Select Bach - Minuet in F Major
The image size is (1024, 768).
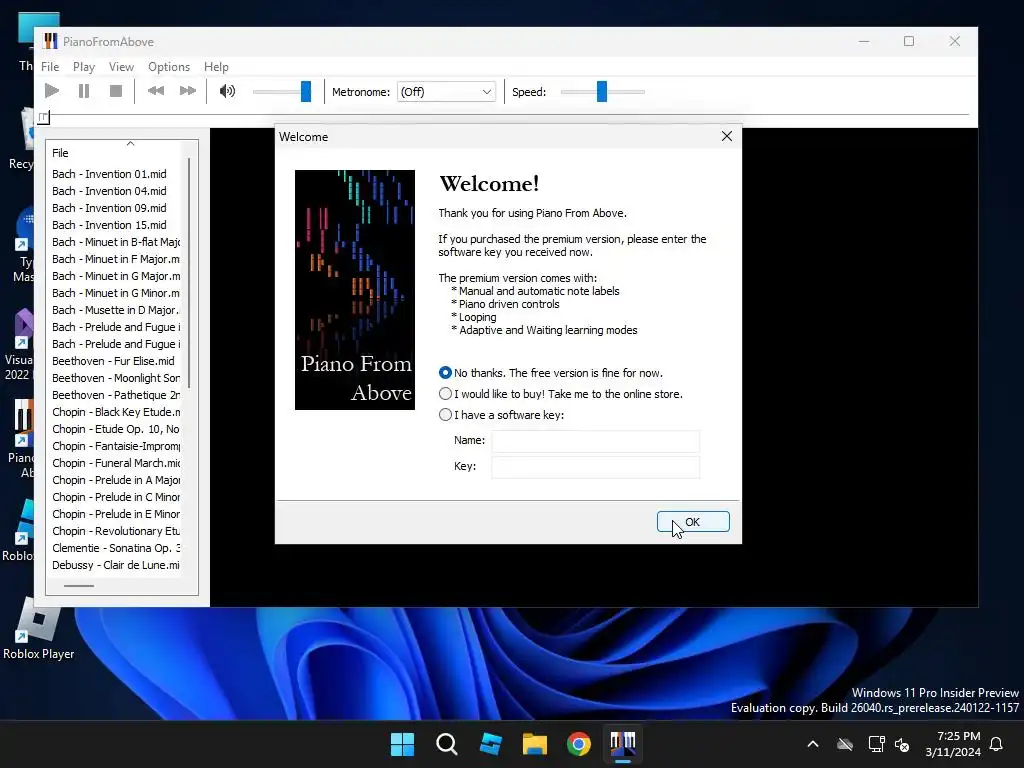tap(116, 259)
